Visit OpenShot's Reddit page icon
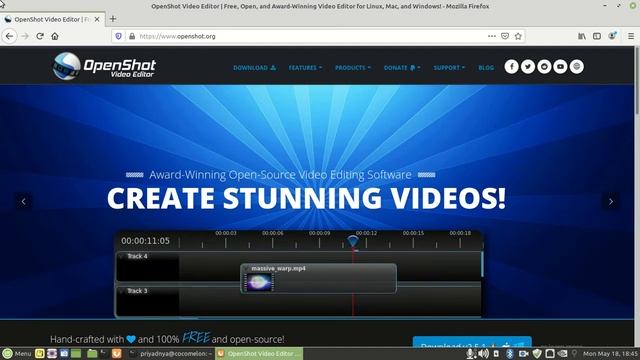 [544, 67]
